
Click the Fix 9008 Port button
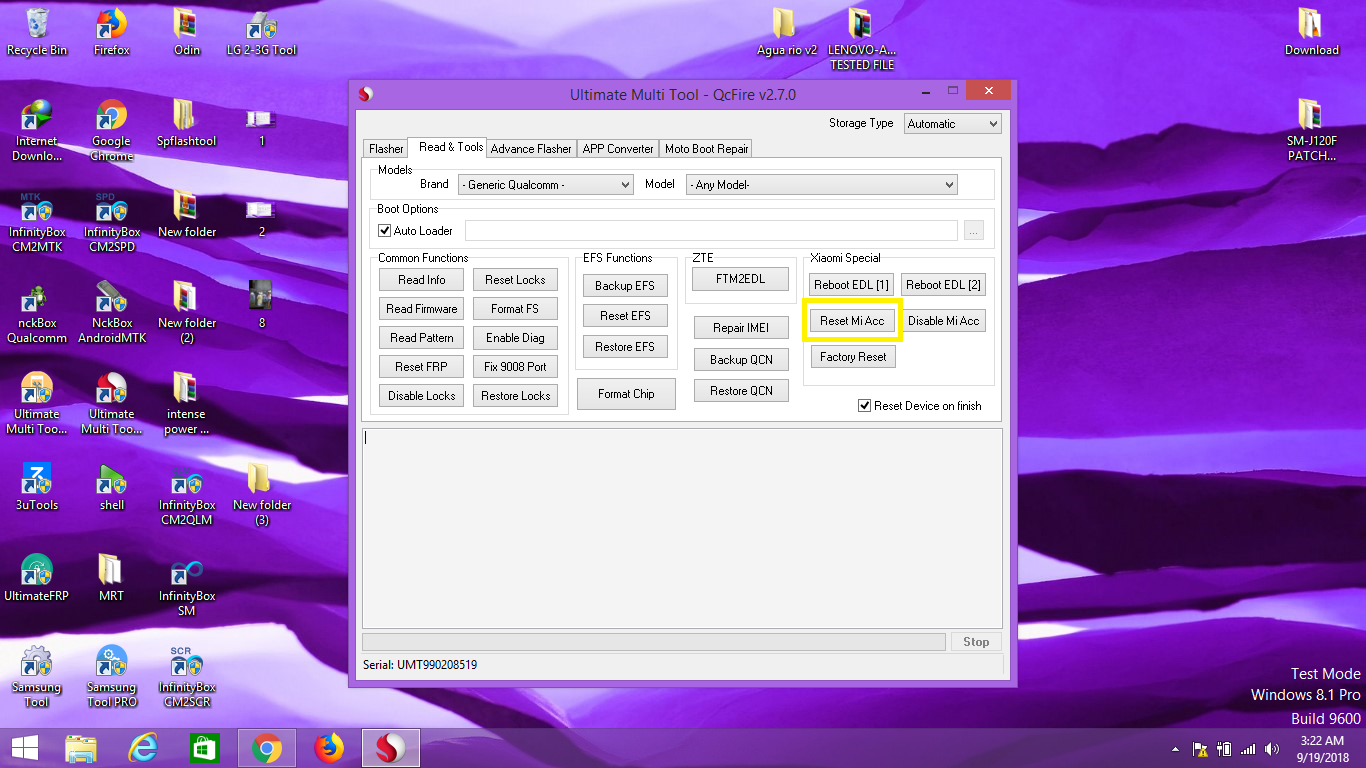click(515, 367)
